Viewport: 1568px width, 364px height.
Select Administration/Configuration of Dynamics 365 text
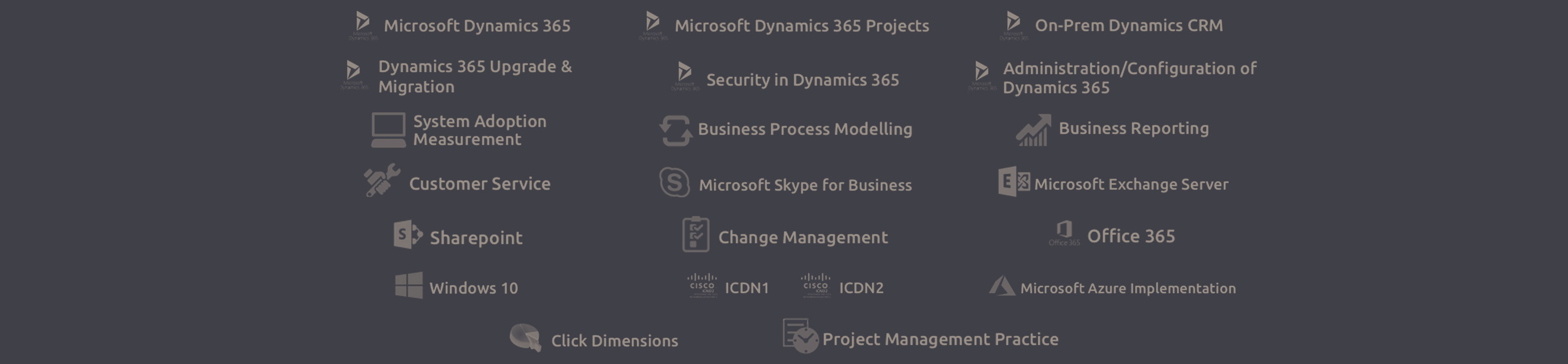1130,77
